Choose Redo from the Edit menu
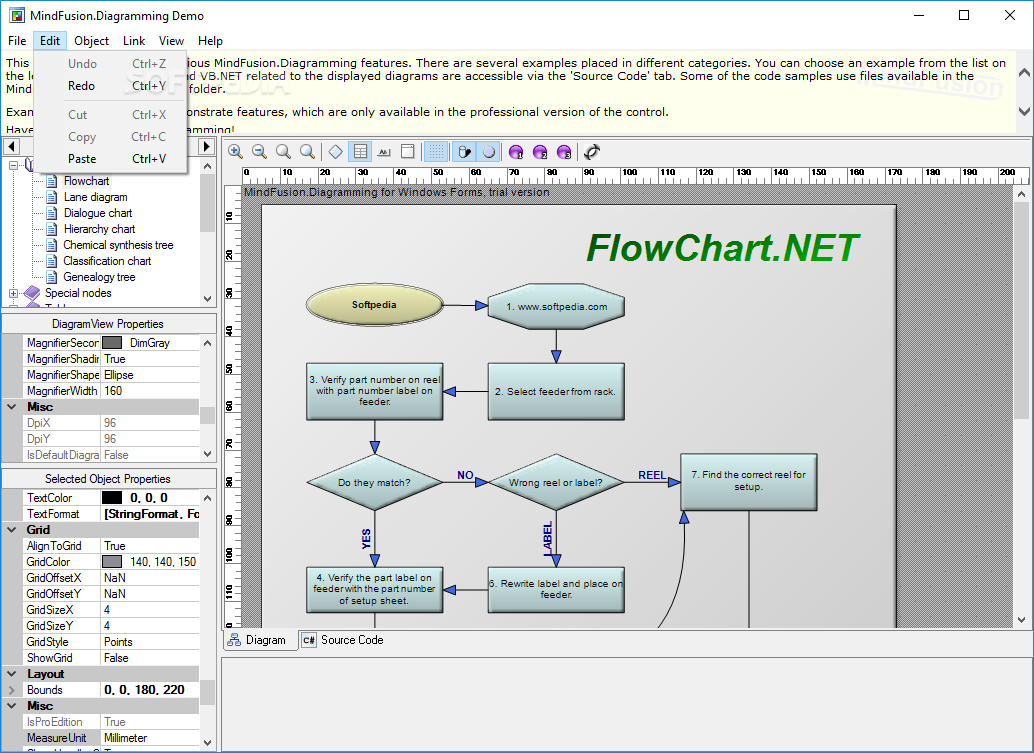The height and width of the screenshot is (753, 1034). (x=111, y=86)
